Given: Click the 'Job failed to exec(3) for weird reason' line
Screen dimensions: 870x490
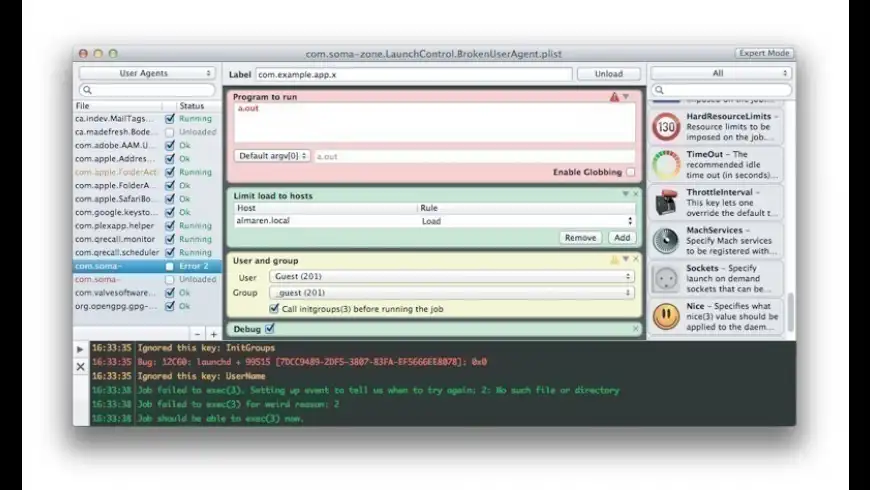Looking at the screenshot, I should point(238,405).
